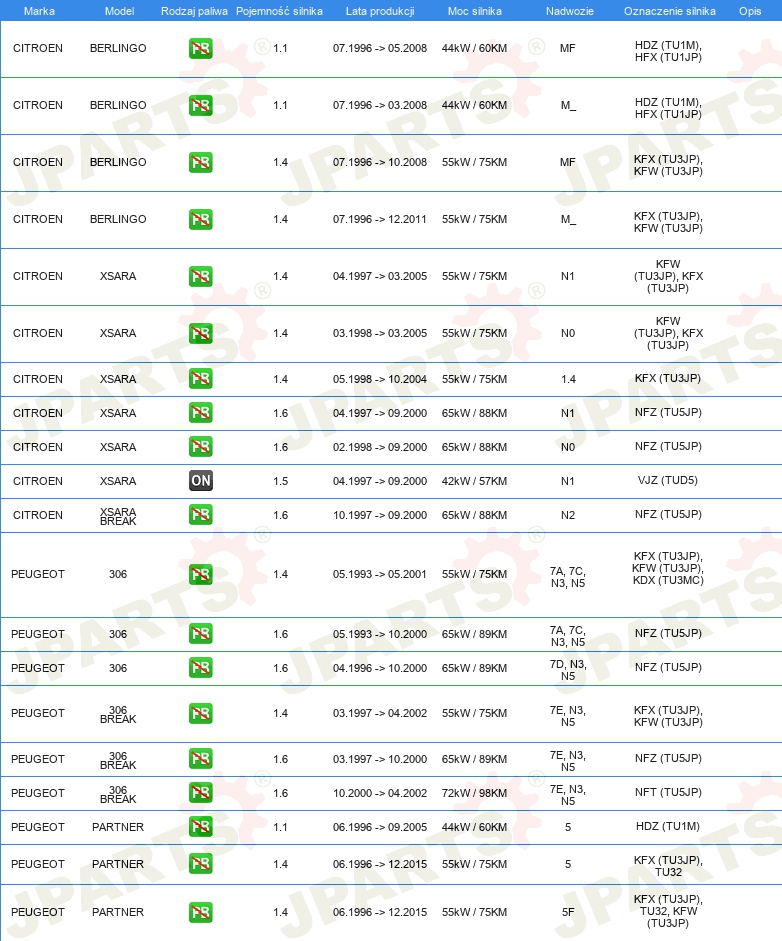
Task: Click the Moc silnika column header
Action: [x=475, y=11]
